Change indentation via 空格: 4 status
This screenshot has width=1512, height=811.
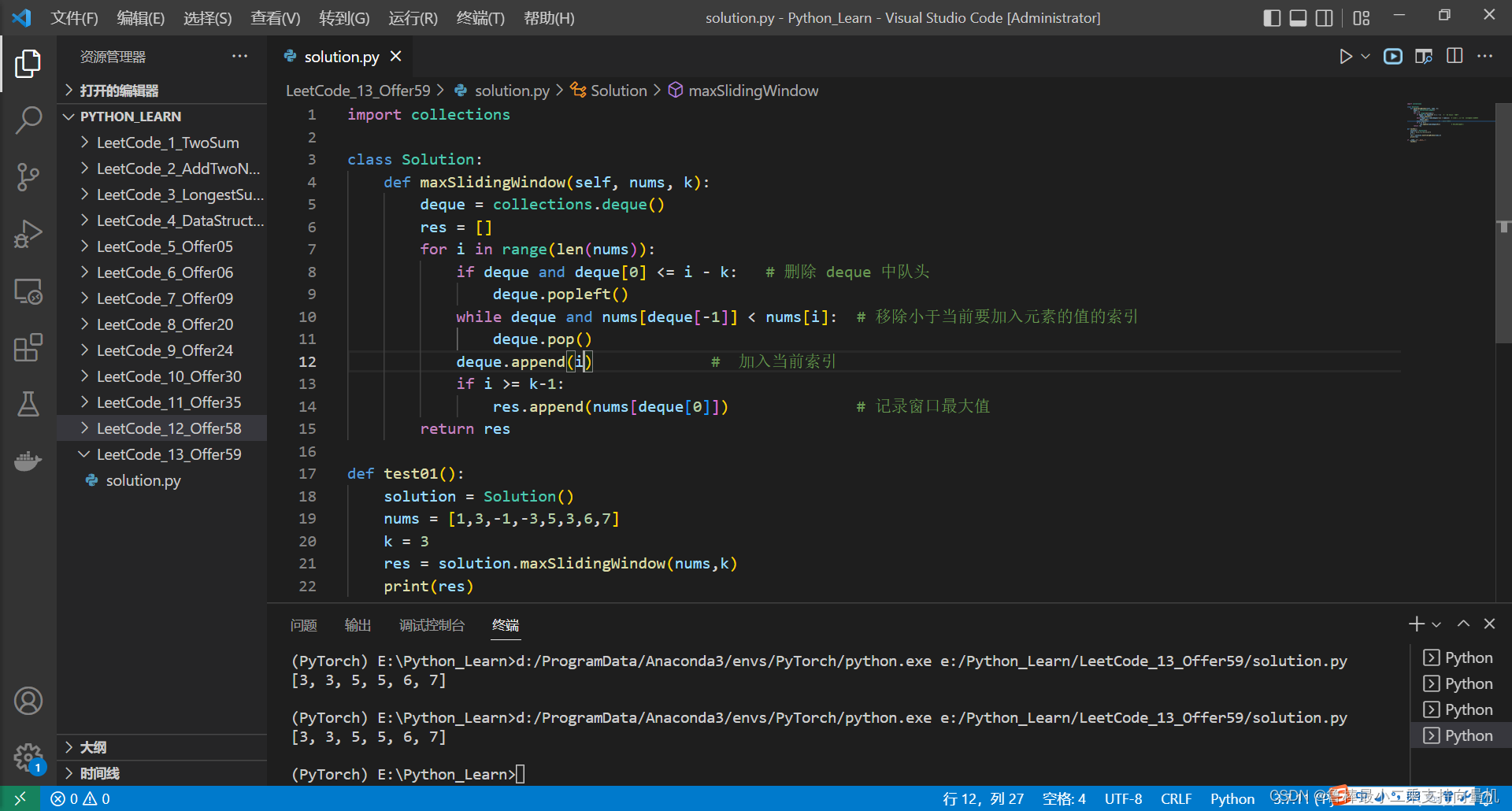[1064, 798]
